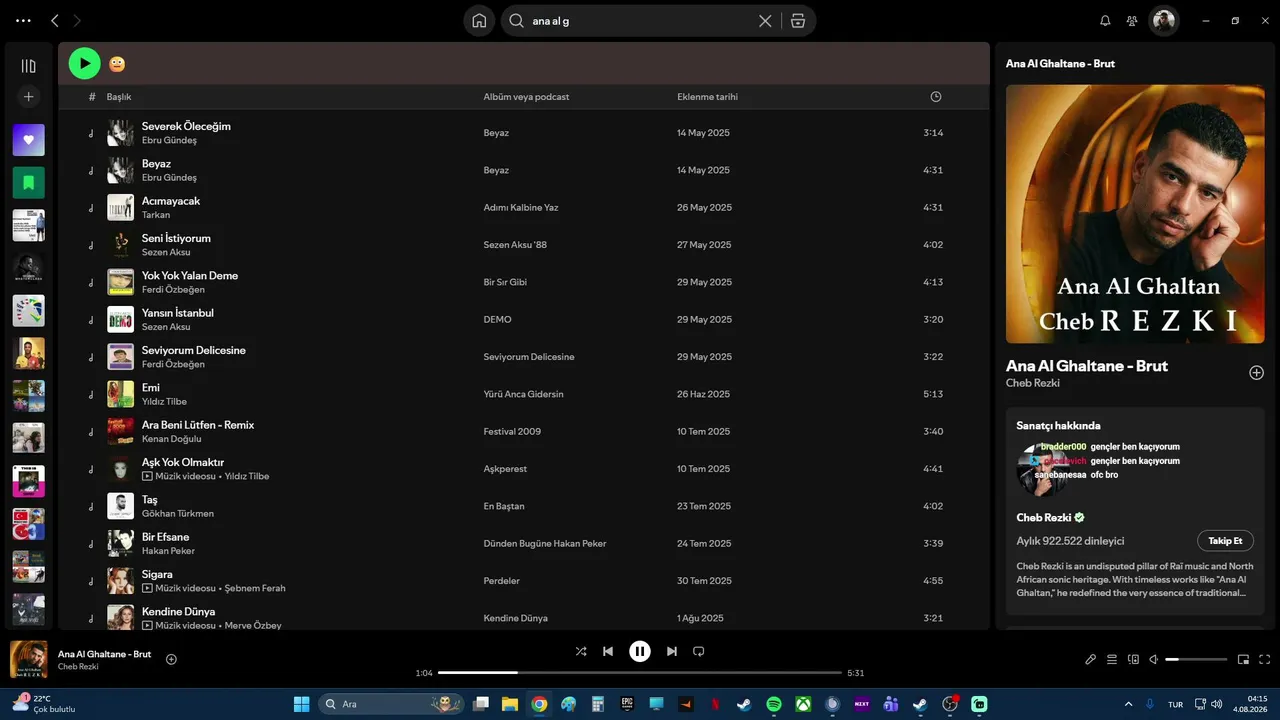Add Ana Al Ghaltane to library in side panel

(1256, 373)
